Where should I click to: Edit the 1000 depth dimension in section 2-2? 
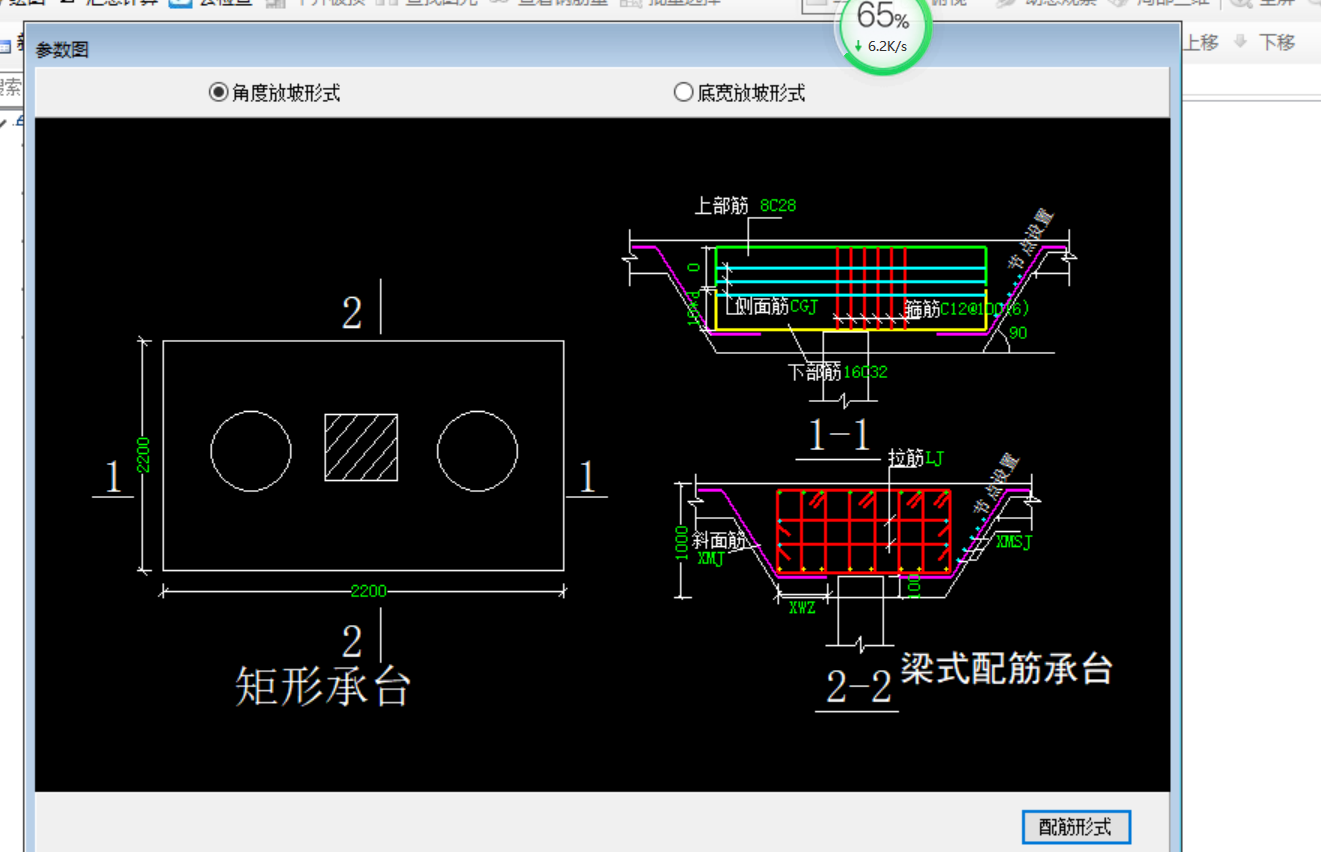pyautogui.click(x=682, y=545)
